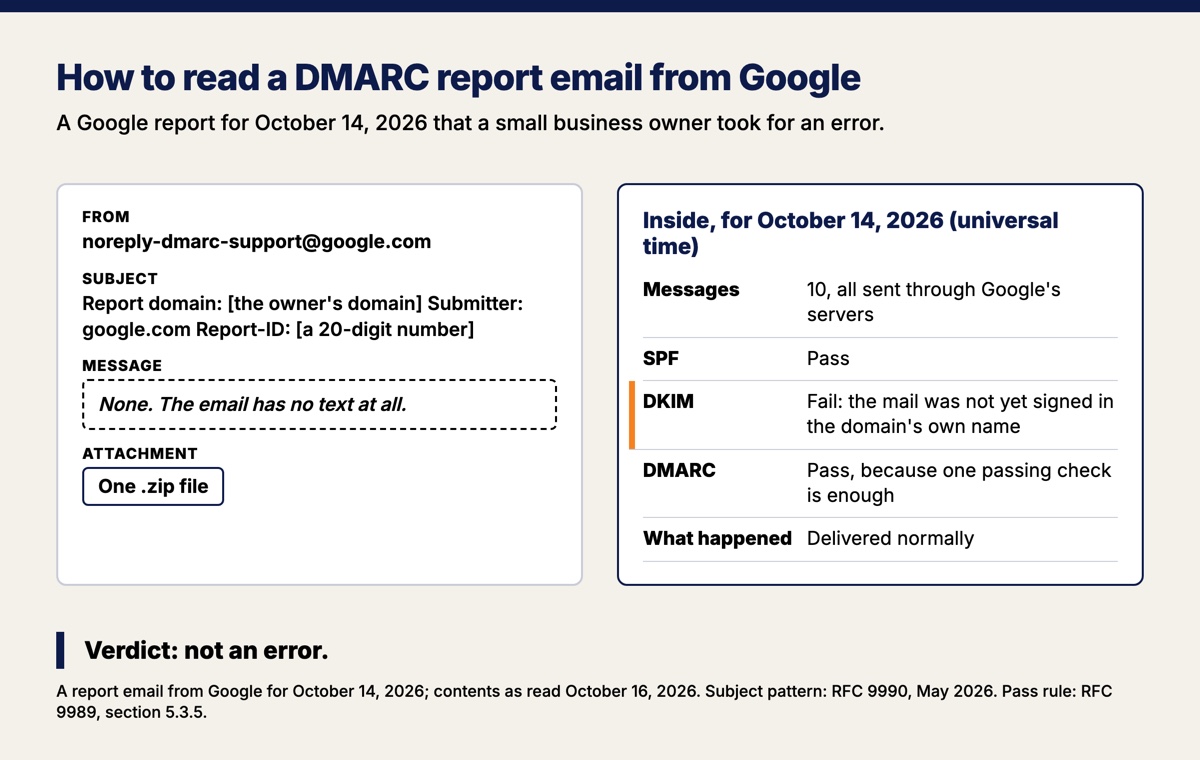
Task: Click the dashed box 'None. The email has no text at all.'
Action: point(319,404)
